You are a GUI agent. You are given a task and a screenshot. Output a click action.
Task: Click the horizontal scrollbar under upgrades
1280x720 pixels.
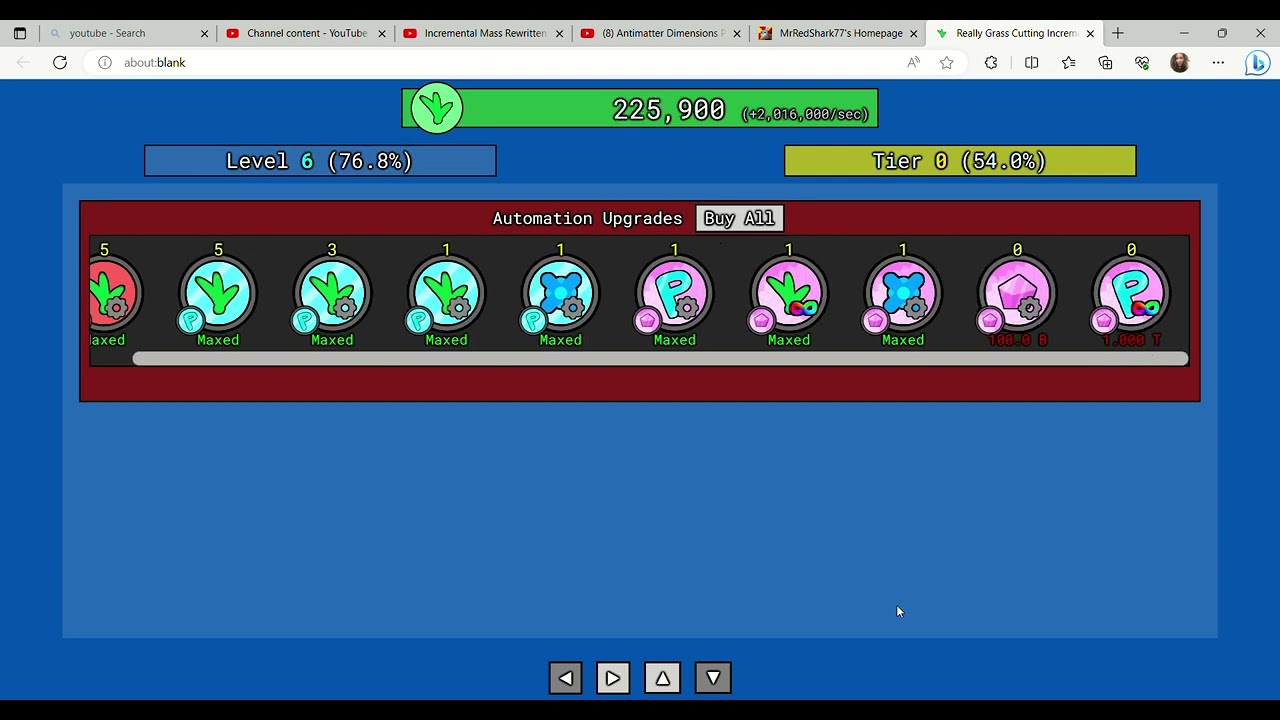tap(660, 359)
